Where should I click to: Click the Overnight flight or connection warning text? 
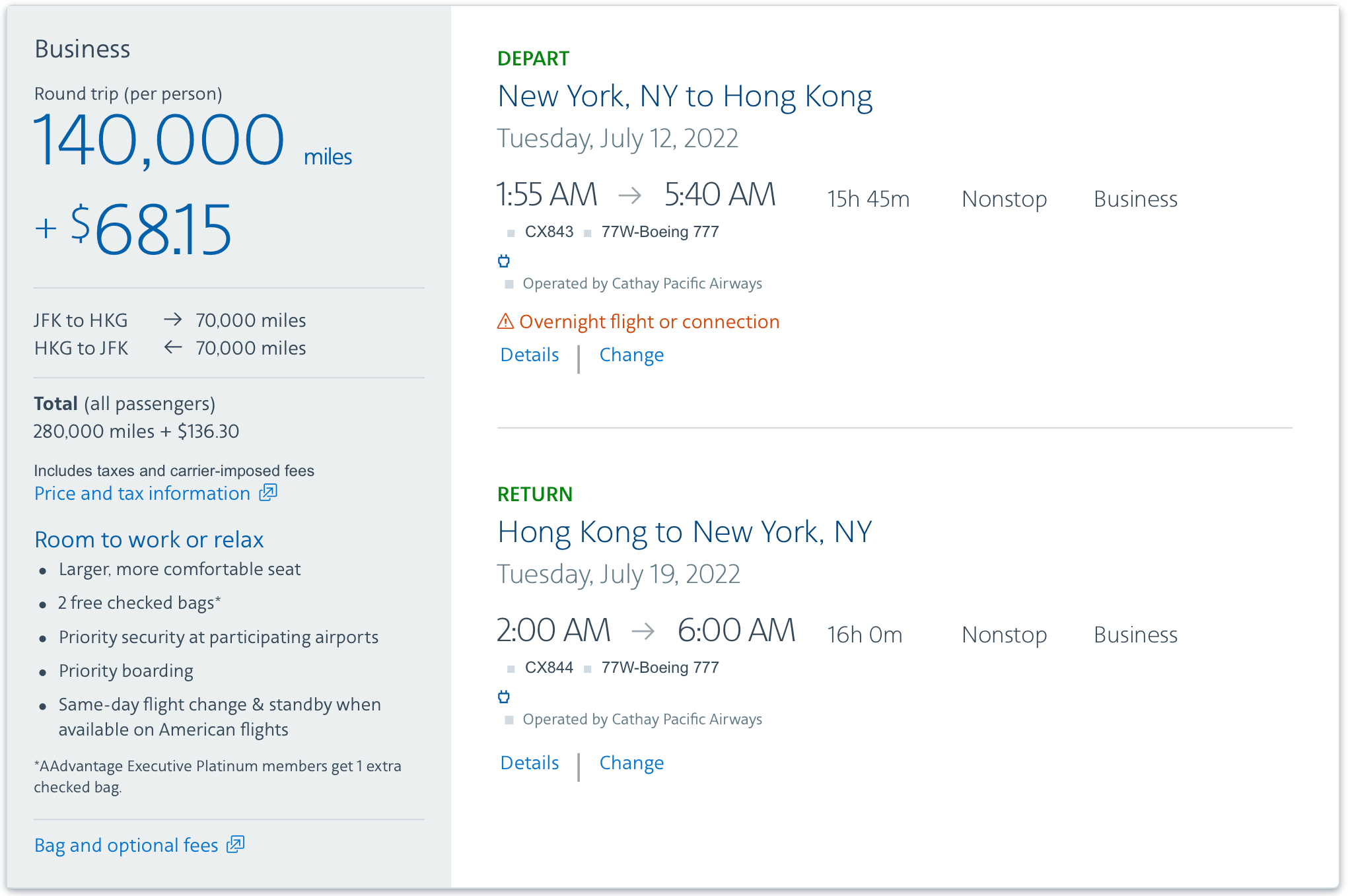point(649,322)
